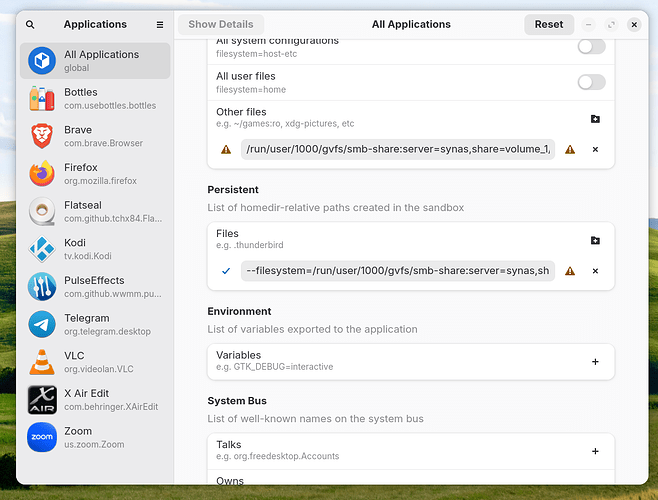
Task: Select Brave in the application list
Action: point(96,136)
